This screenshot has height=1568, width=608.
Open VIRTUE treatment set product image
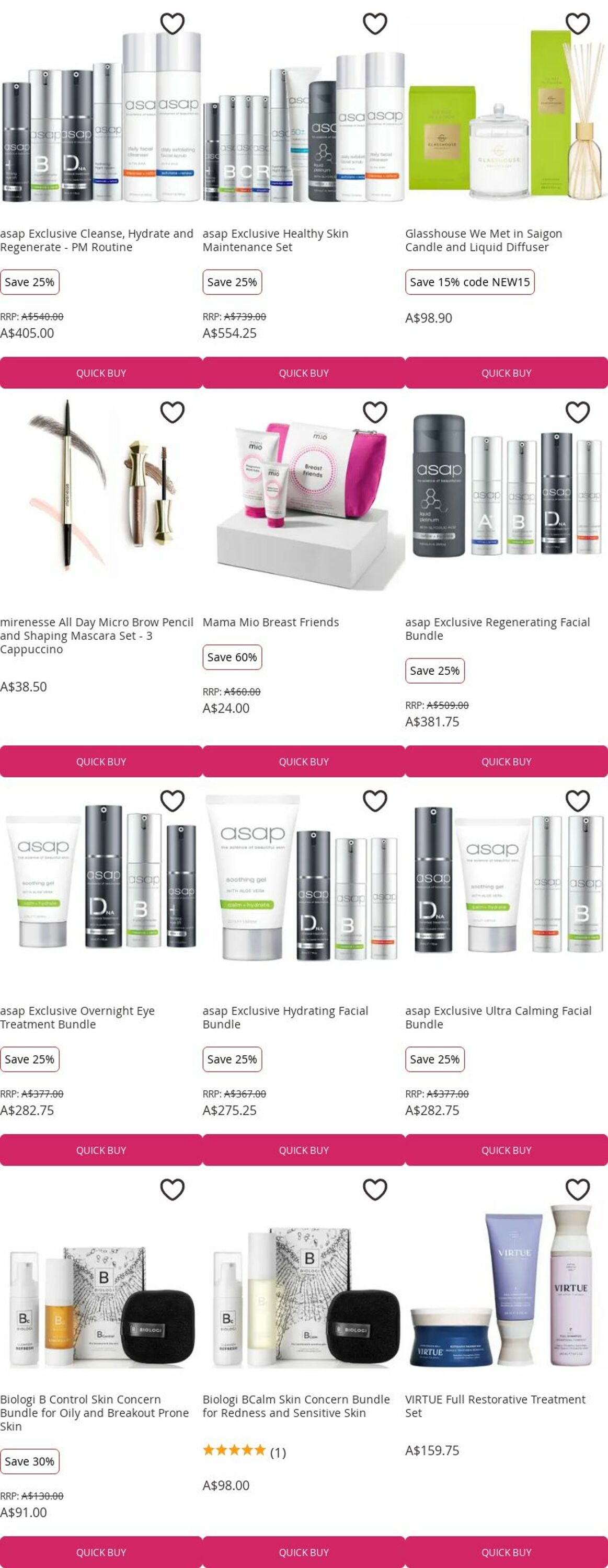coord(507,1278)
